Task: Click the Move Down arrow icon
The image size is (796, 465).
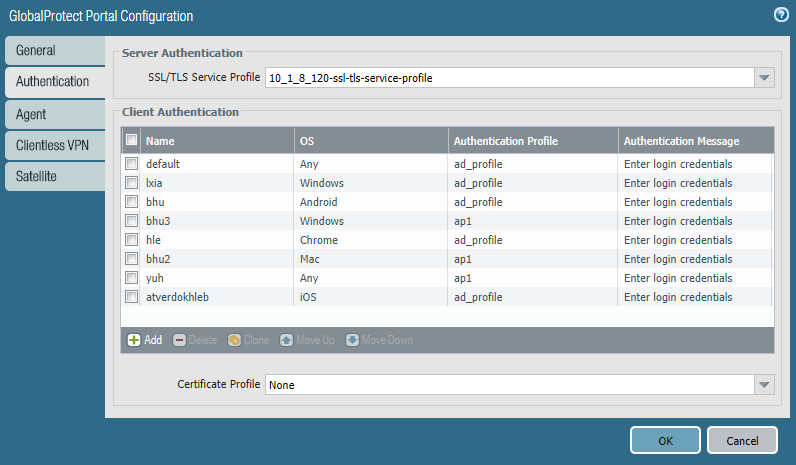Action: (353, 340)
